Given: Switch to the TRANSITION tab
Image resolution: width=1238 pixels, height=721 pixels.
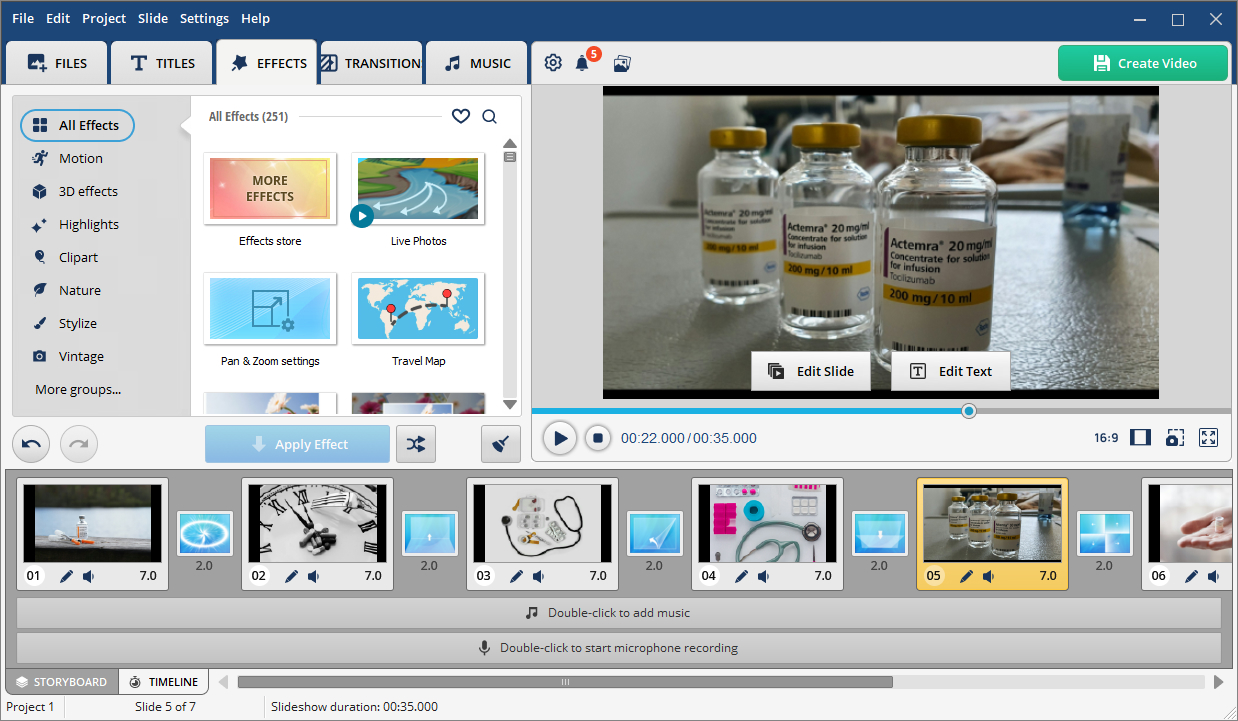Looking at the screenshot, I should pyautogui.click(x=371, y=63).
